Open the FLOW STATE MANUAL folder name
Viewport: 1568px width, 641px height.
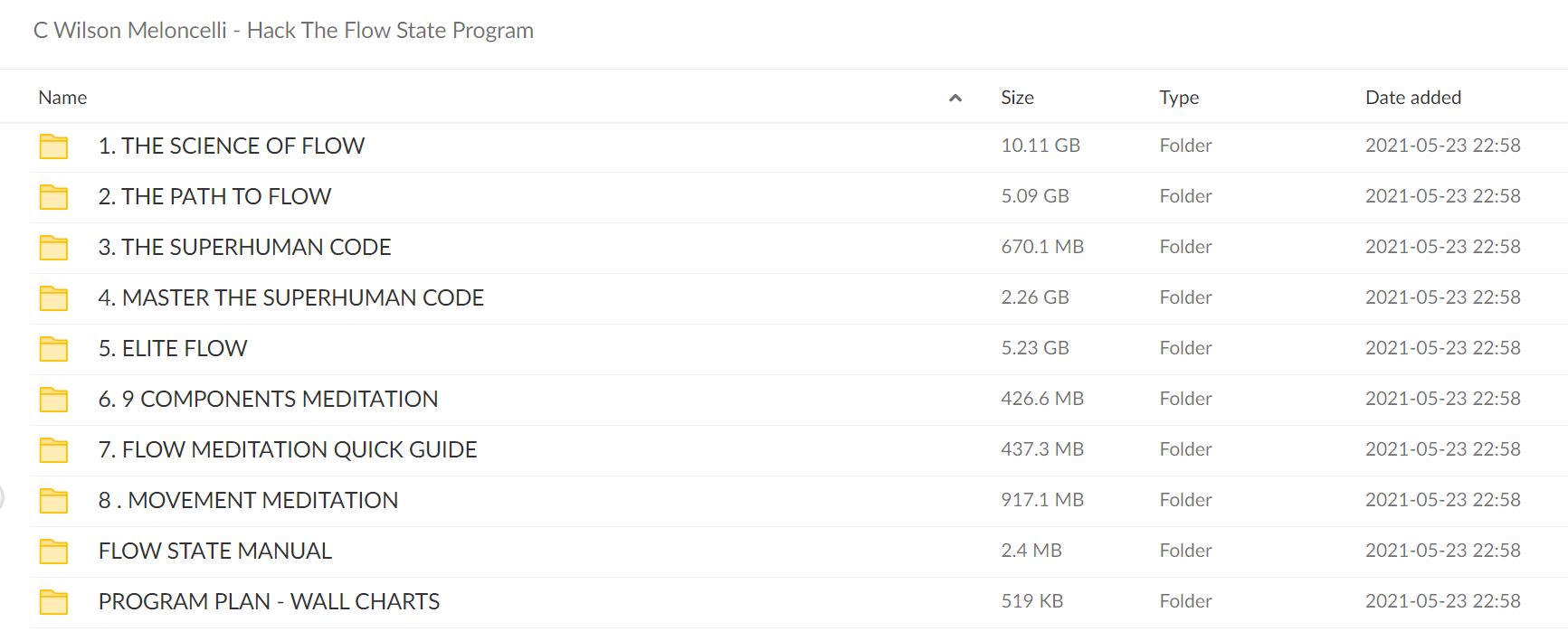pos(215,551)
